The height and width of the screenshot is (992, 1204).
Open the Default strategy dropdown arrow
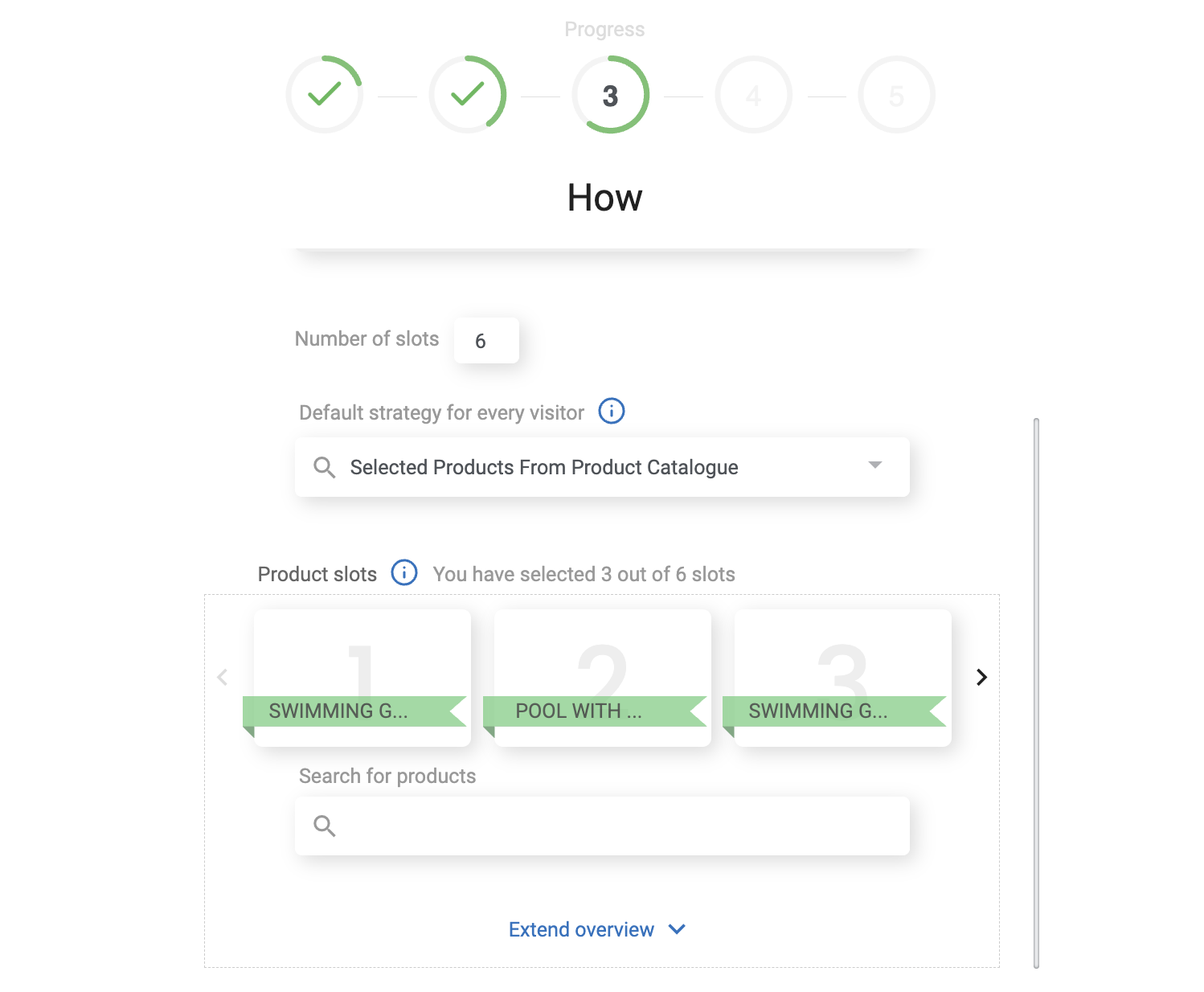click(875, 466)
